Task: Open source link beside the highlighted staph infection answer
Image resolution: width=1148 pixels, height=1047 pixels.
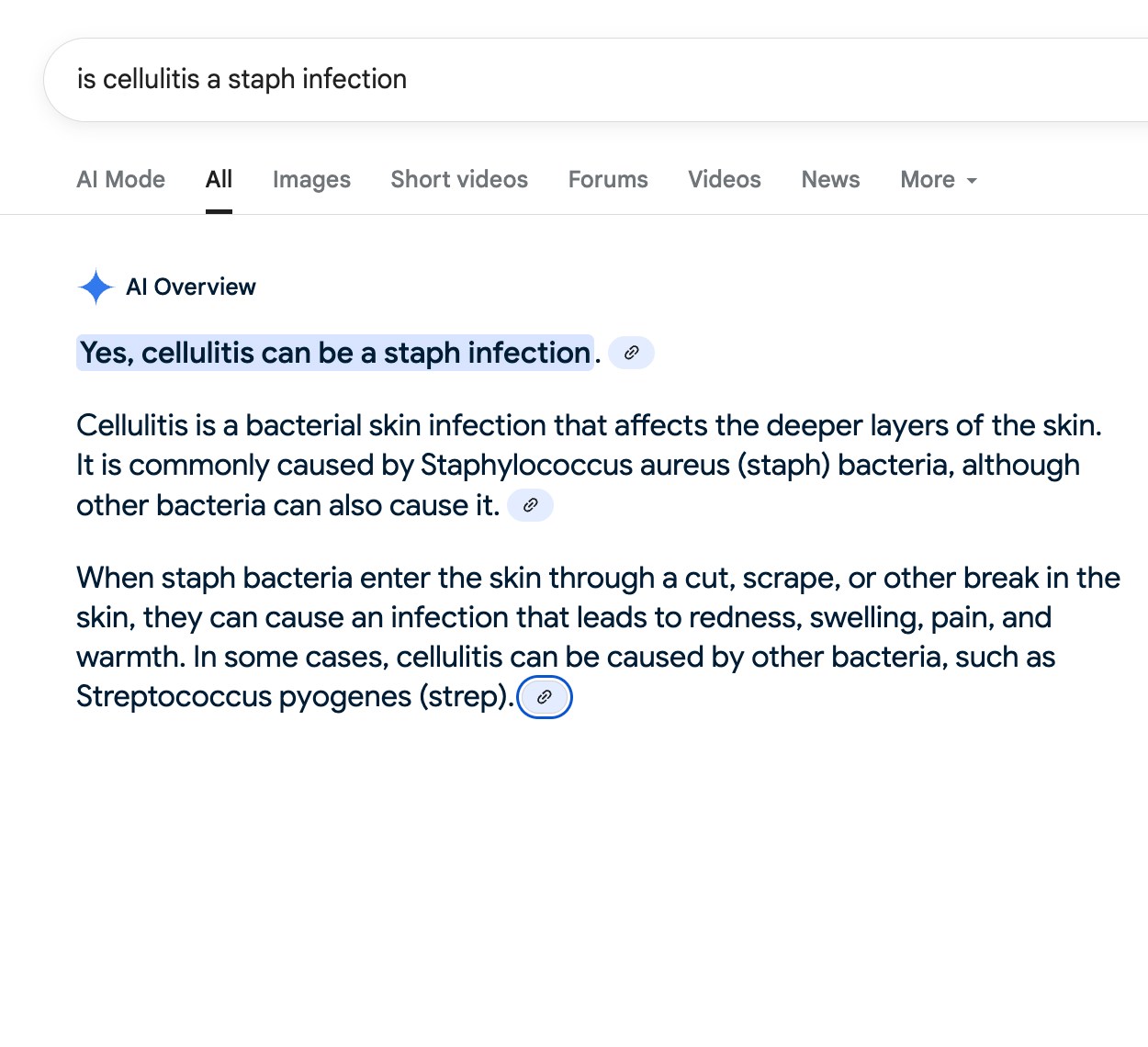Action: (x=631, y=353)
